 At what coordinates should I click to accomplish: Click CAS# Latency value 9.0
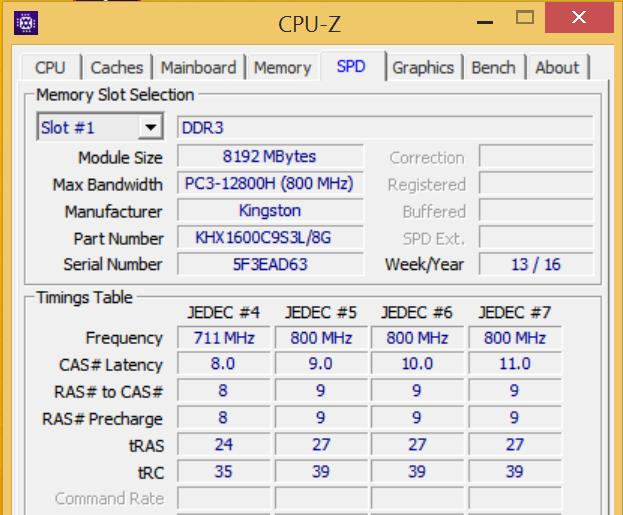(321, 364)
